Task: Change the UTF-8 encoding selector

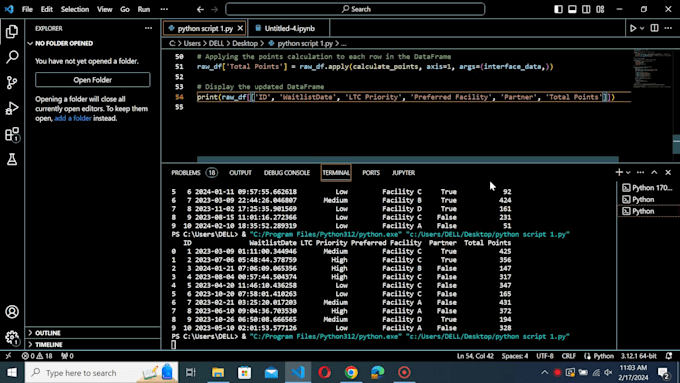Action: [545, 356]
